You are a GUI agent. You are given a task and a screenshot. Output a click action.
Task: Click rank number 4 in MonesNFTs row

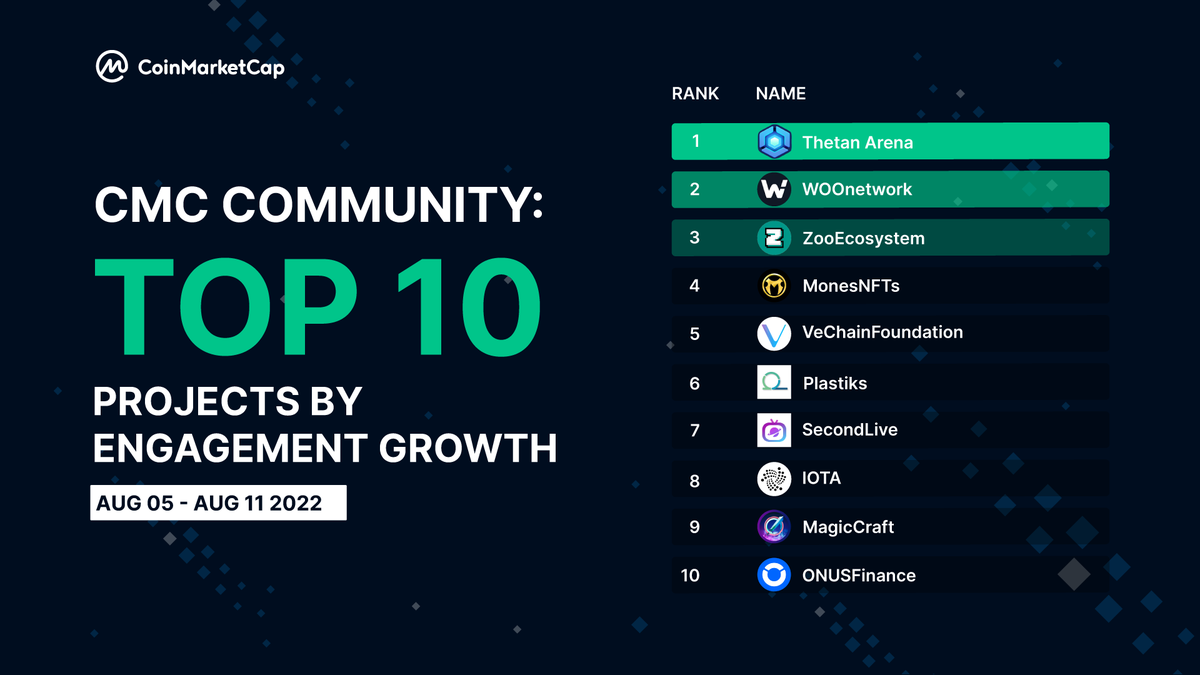pyautogui.click(x=695, y=286)
